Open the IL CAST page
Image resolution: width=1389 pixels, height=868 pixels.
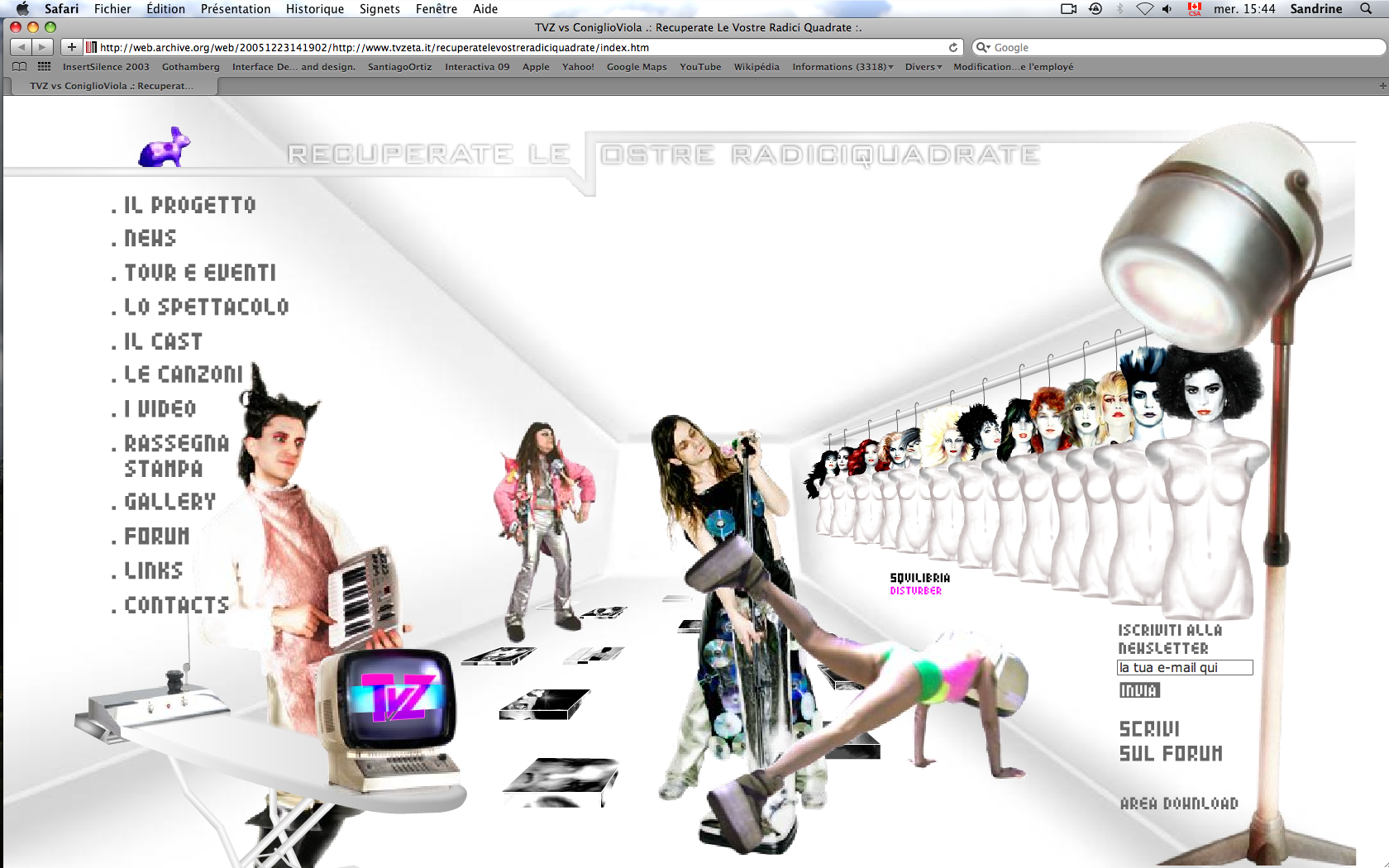[163, 341]
